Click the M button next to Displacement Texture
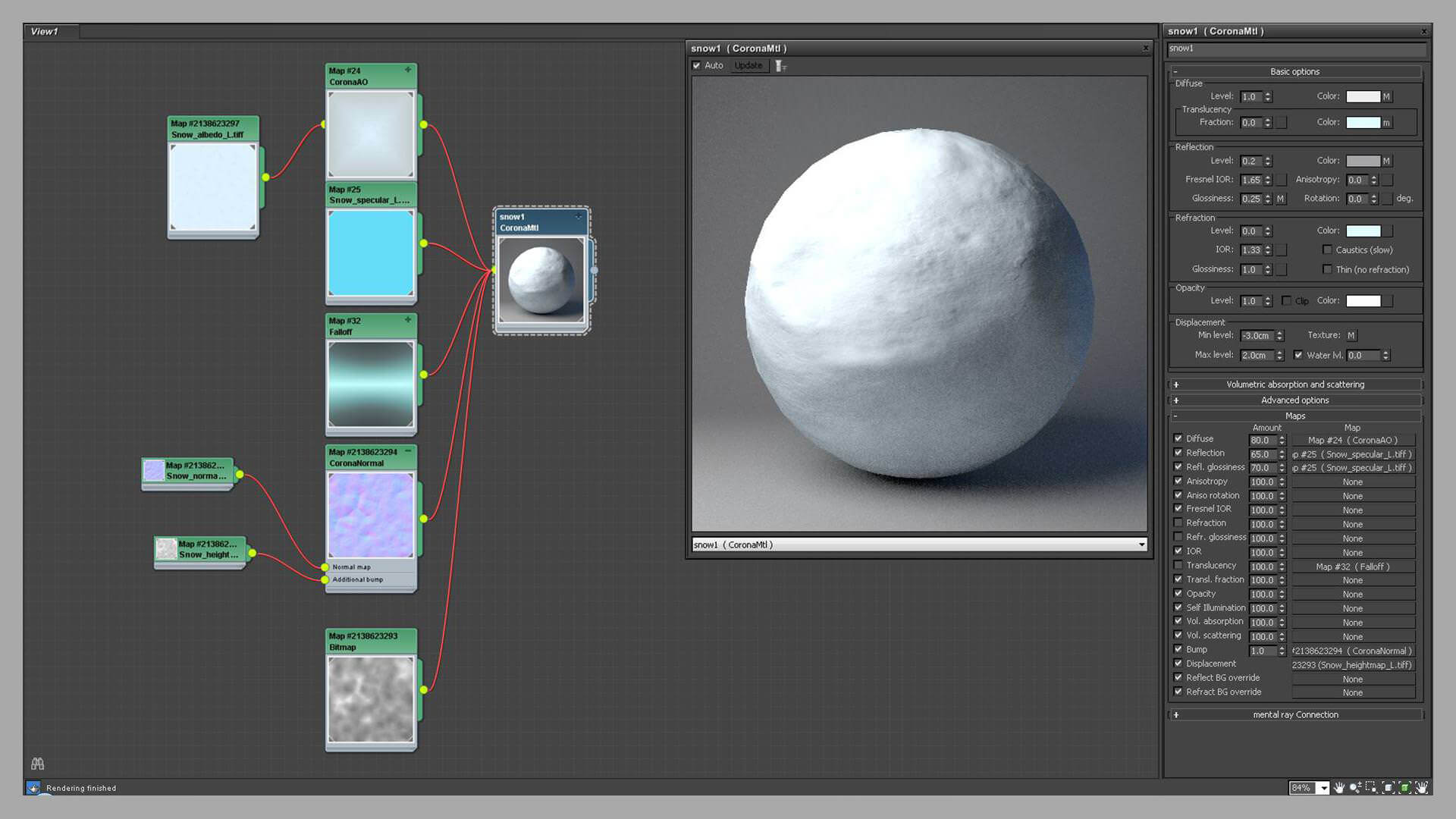 (1351, 335)
